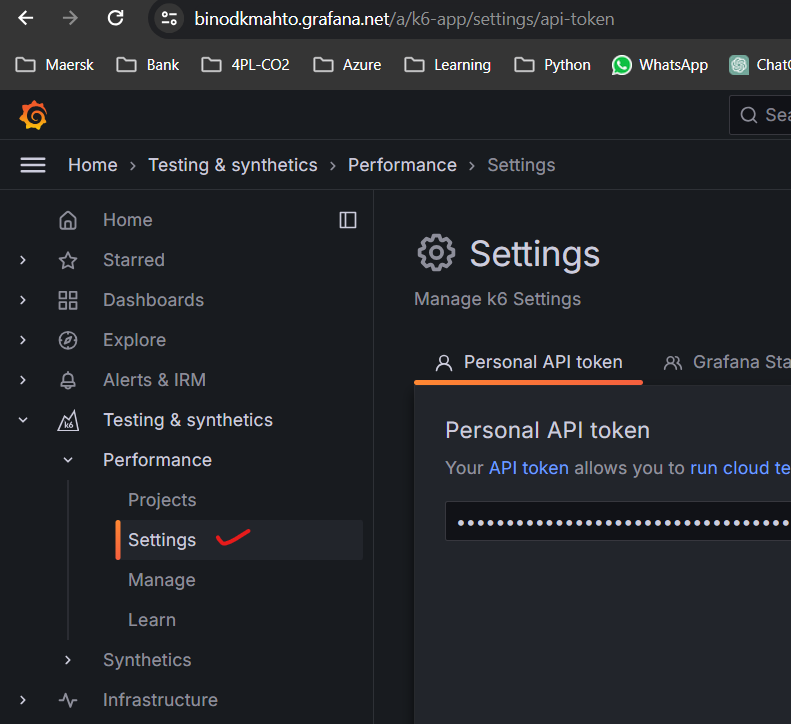Open the API token documentation link
The image size is (791, 724).
pyautogui.click(x=528, y=468)
